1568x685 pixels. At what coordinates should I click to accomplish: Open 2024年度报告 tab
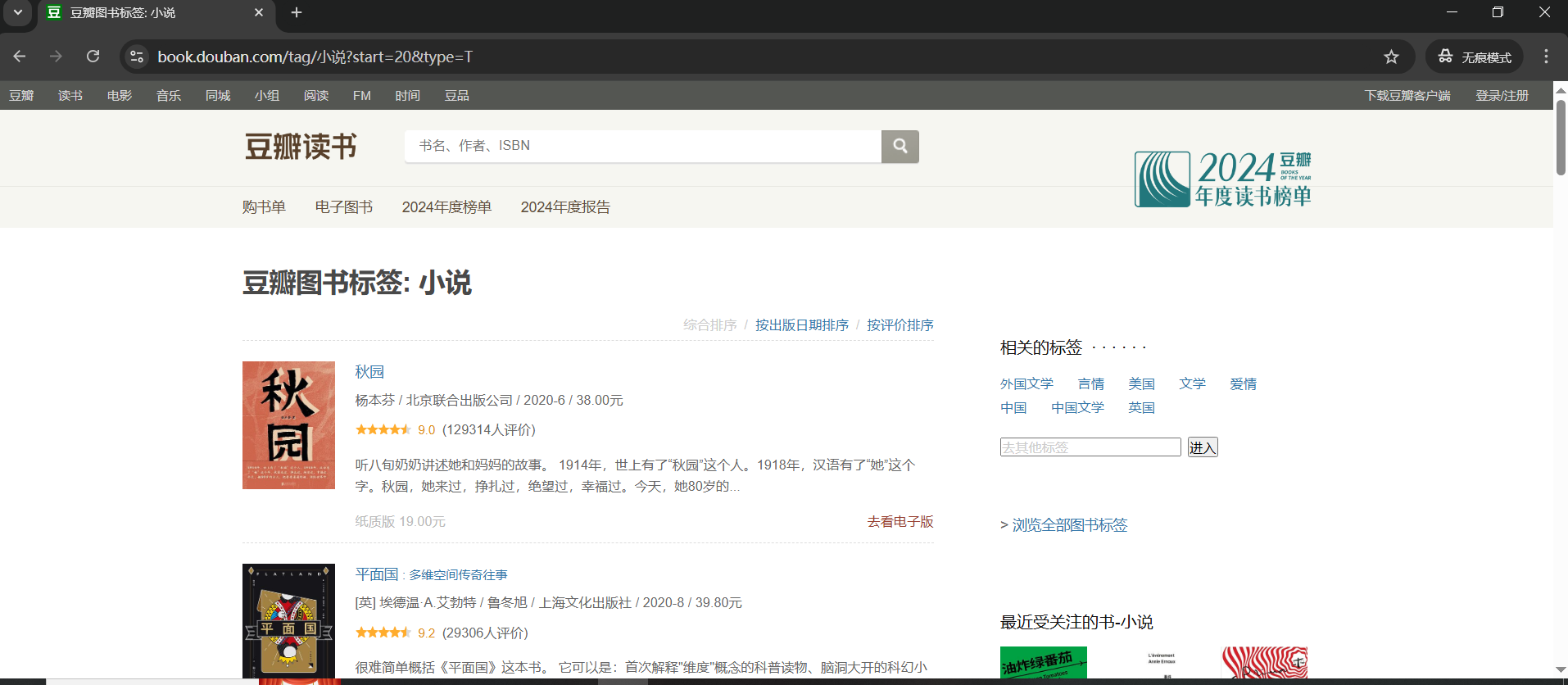point(565,207)
